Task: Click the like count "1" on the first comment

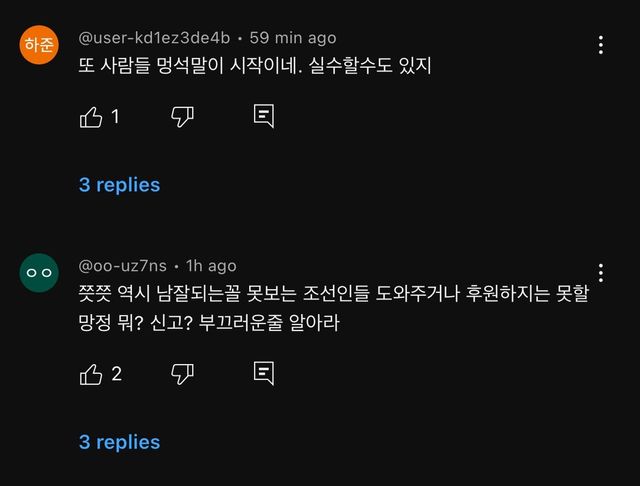Action: 115,117
